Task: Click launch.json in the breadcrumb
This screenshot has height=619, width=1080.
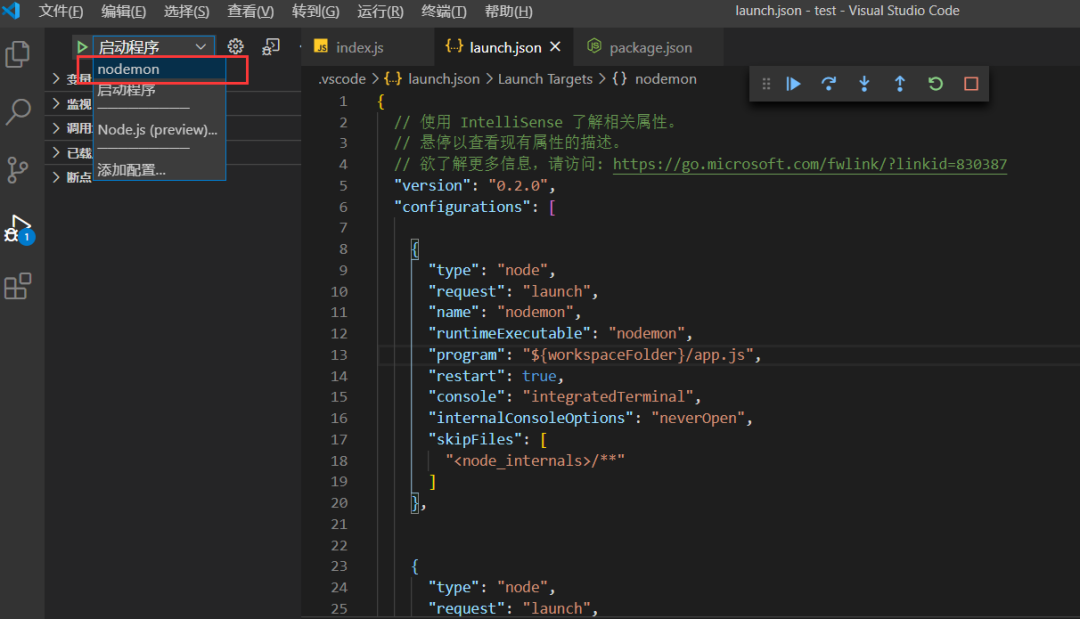Action: (444, 79)
